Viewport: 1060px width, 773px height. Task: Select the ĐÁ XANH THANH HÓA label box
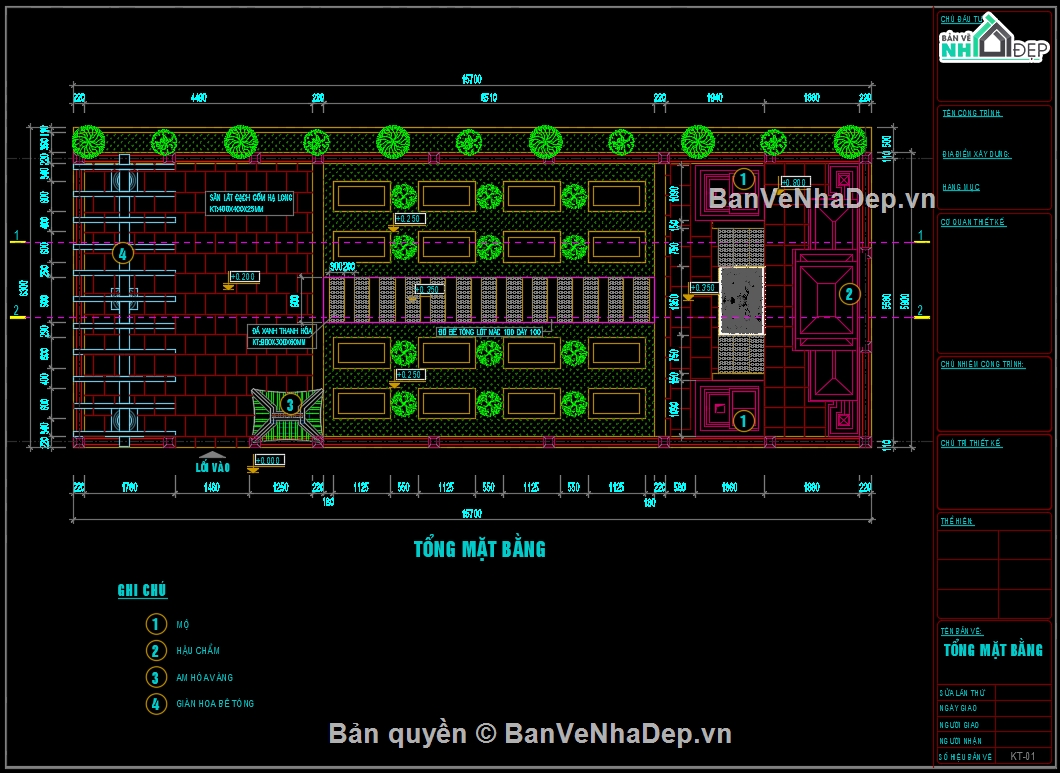(281, 336)
